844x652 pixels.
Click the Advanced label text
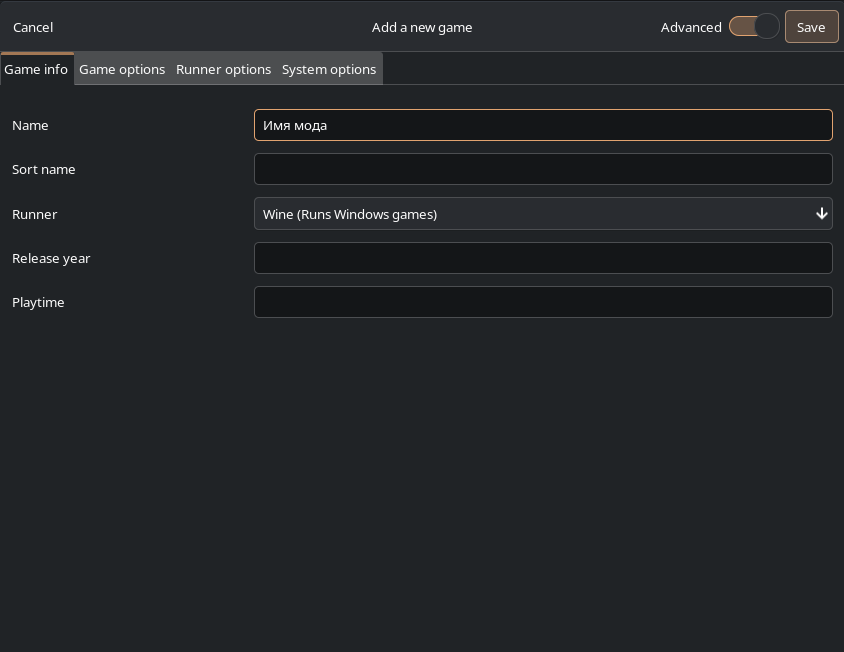[x=691, y=27]
